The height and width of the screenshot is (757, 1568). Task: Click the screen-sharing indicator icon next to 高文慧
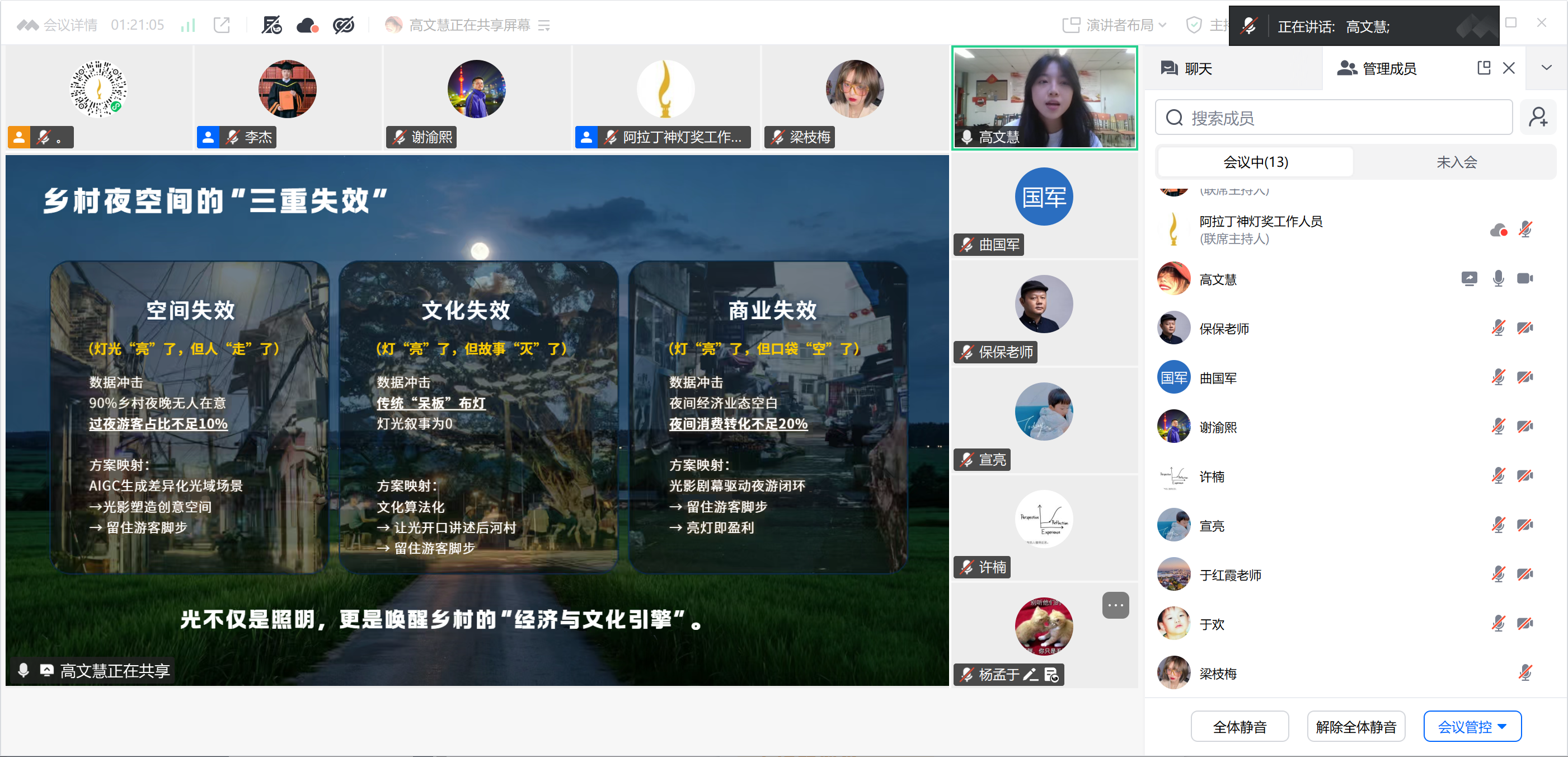coord(1470,278)
